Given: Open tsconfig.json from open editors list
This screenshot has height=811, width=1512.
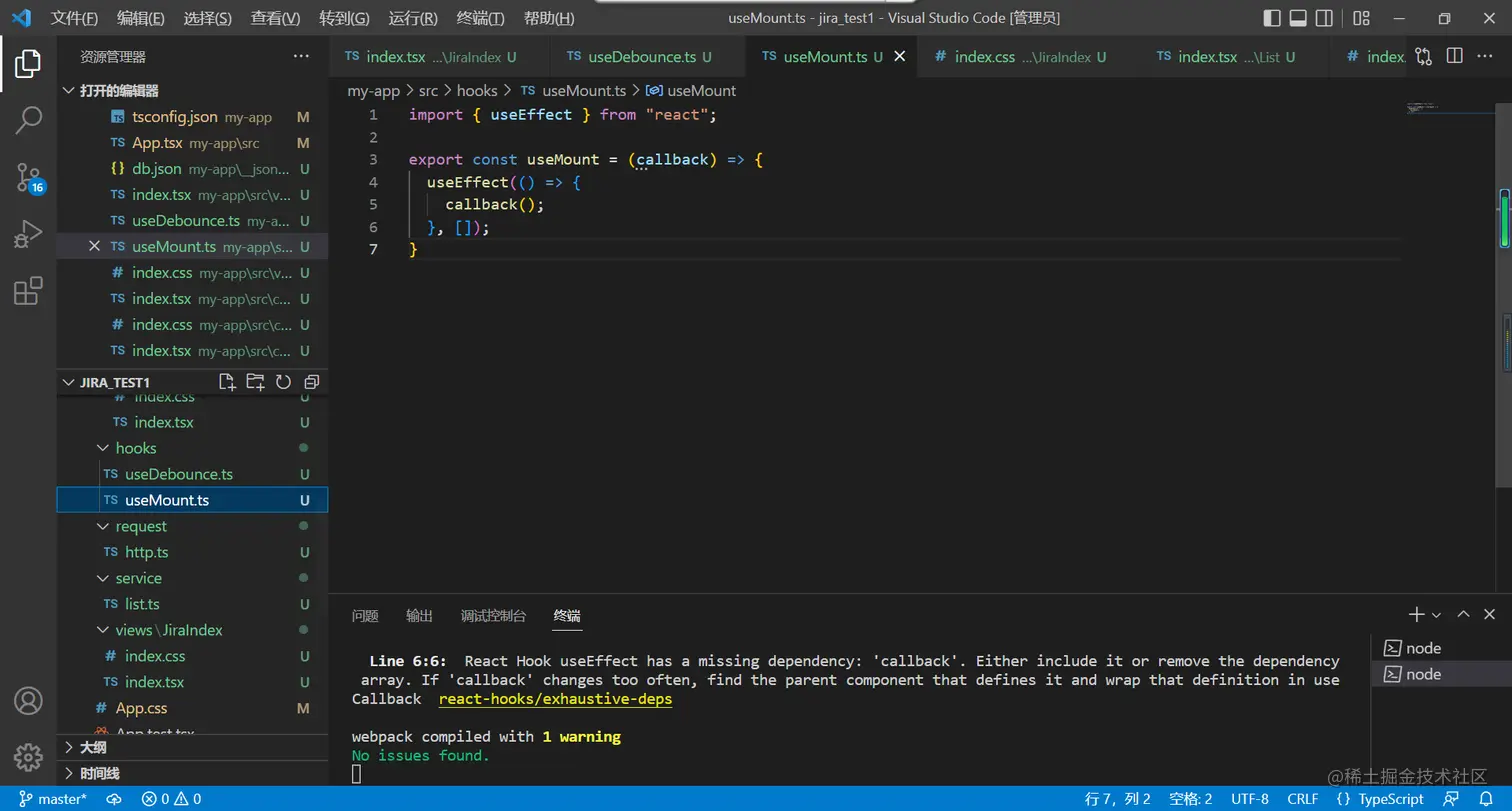Looking at the screenshot, I should tap(192, 117).
